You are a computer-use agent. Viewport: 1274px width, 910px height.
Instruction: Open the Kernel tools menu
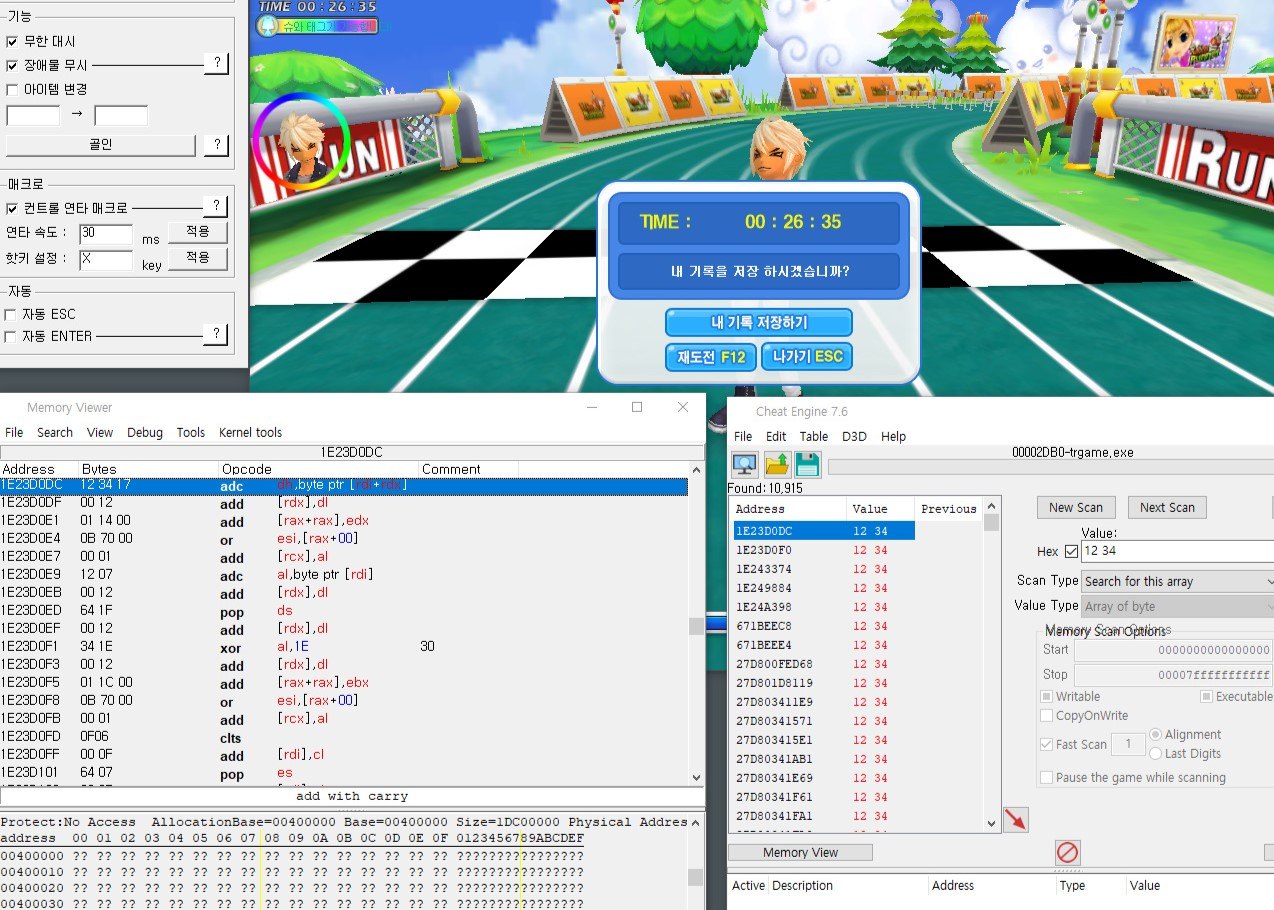coord(250,433)
